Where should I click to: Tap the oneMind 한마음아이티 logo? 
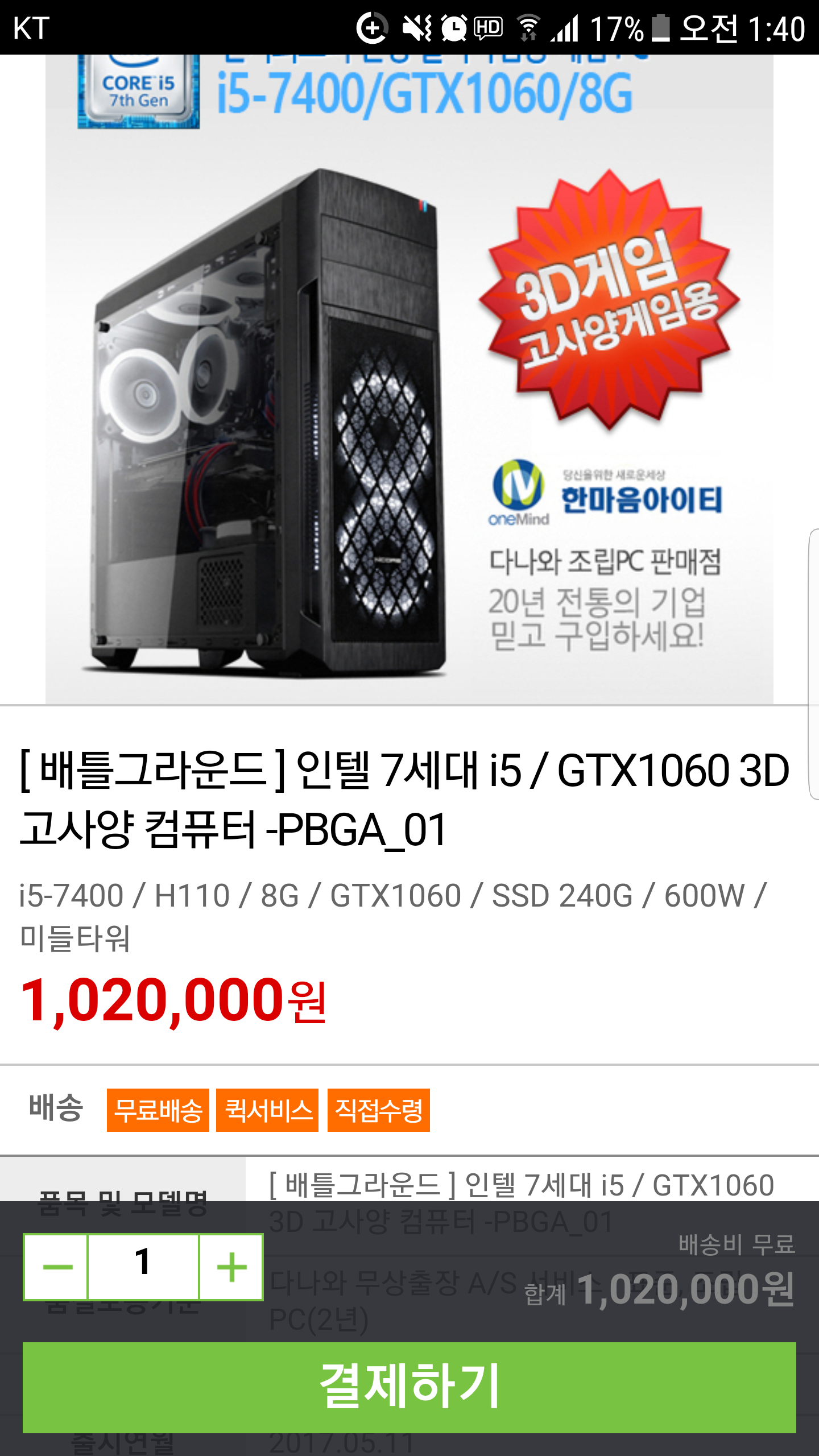tap(606, 493)
